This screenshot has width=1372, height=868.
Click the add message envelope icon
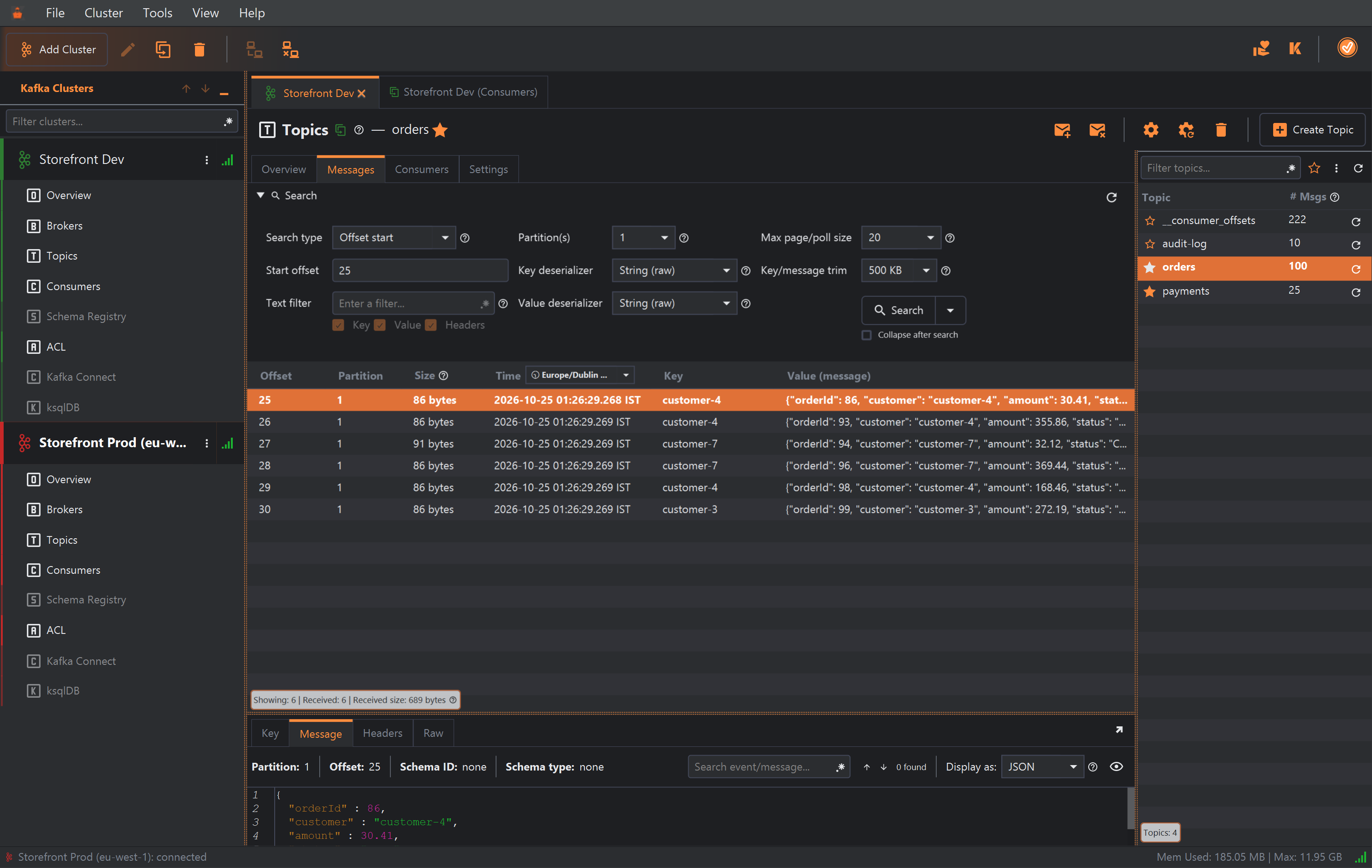tap(1062, 130)
